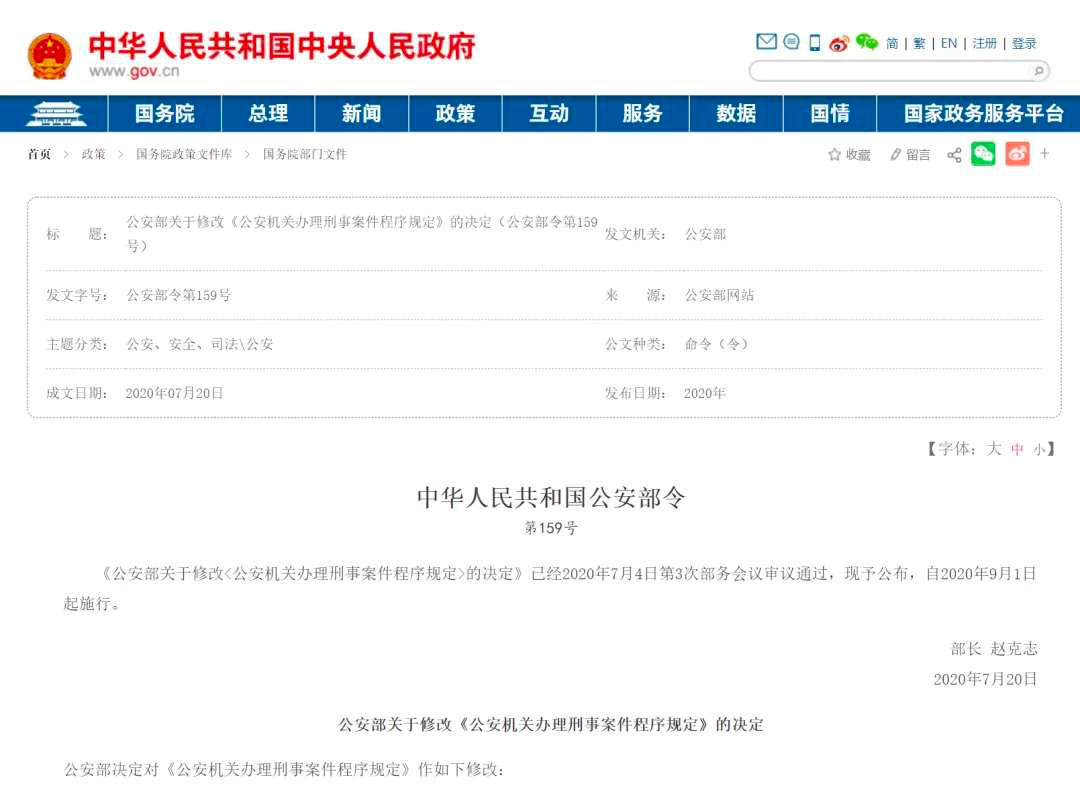Screen dimensions: 1080x792
Task: Open the email subscription envelope icon
Action: 765,43
